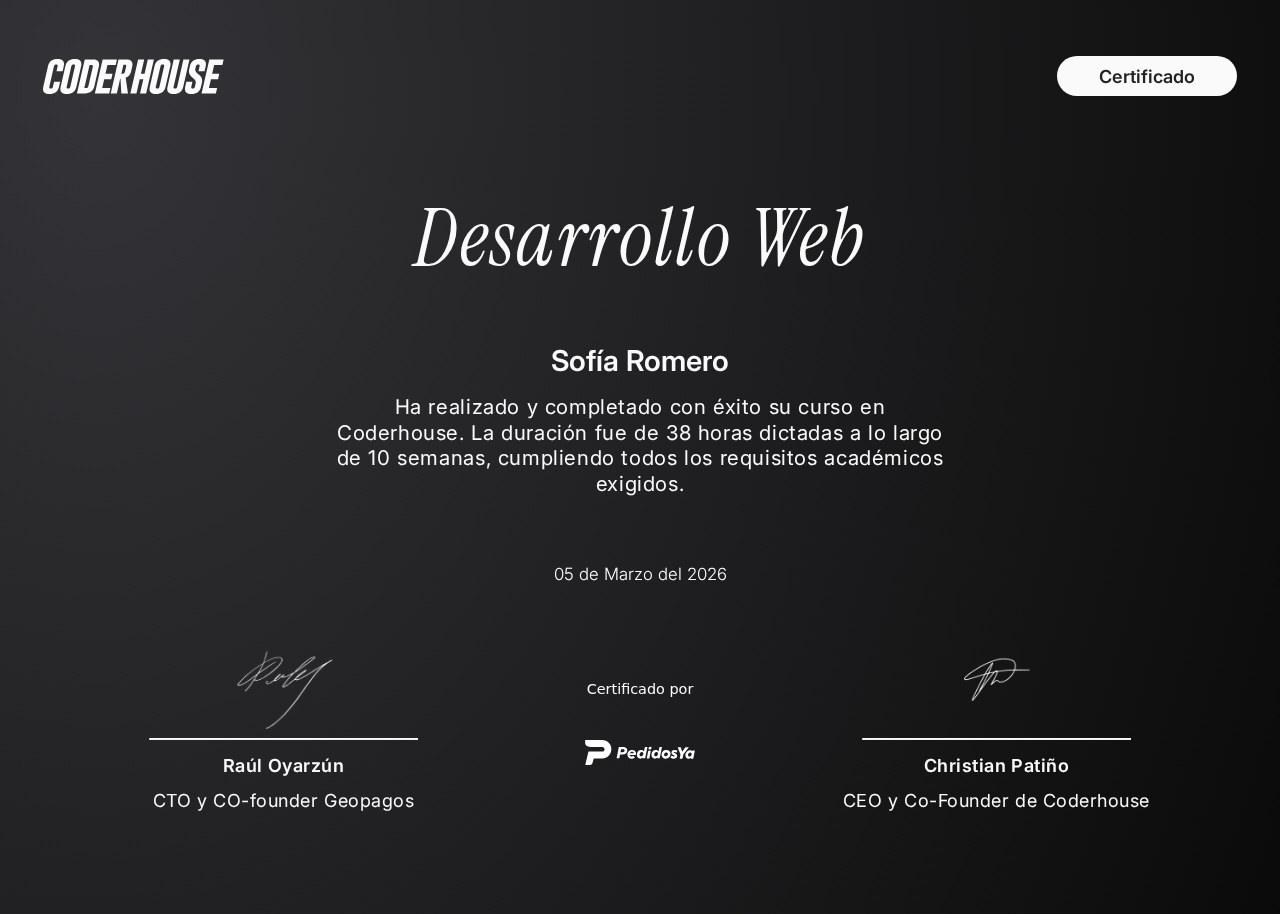Click Raúl Oyarzún's name

click(283, 766)
